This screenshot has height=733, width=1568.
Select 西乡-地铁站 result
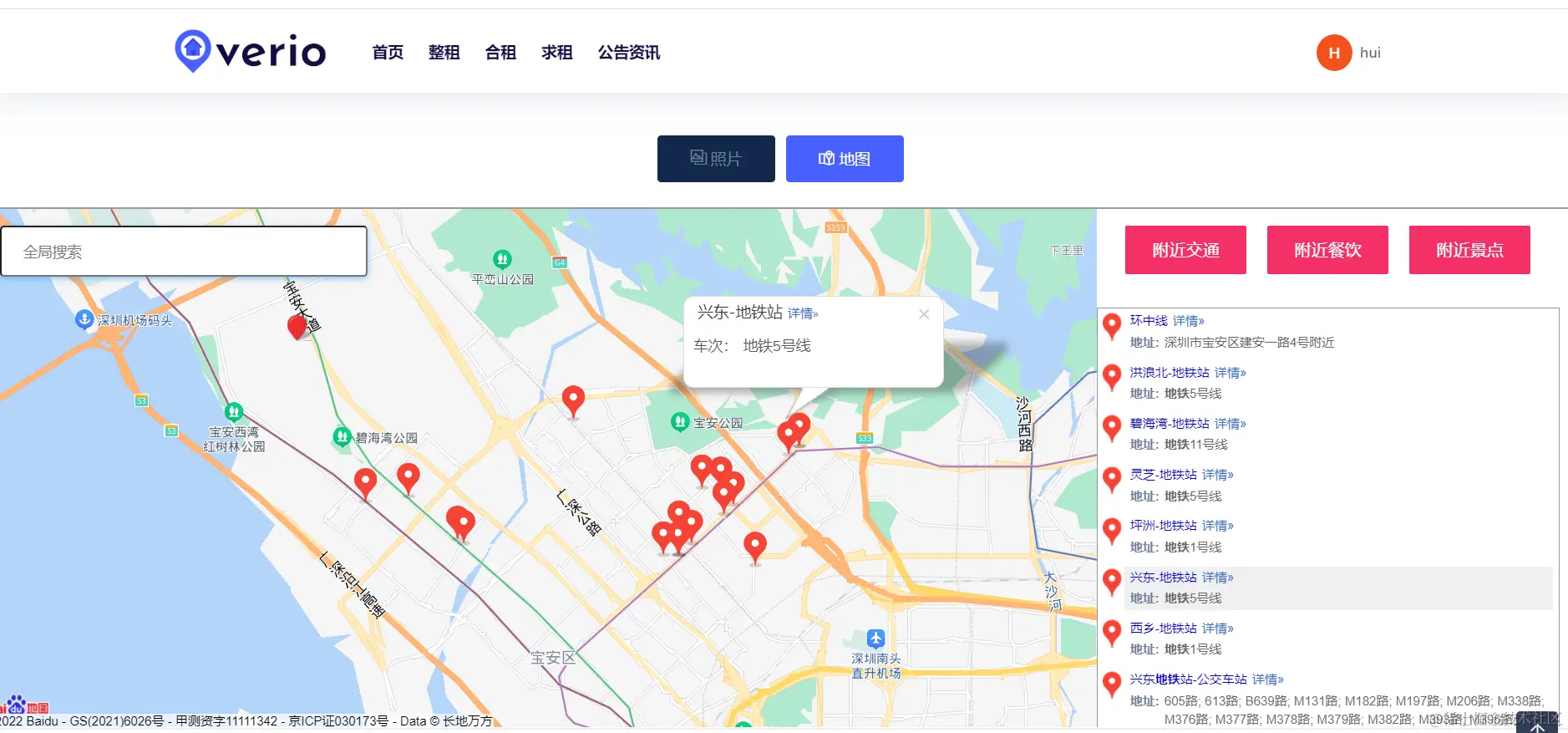click(x=1163, y=629)
